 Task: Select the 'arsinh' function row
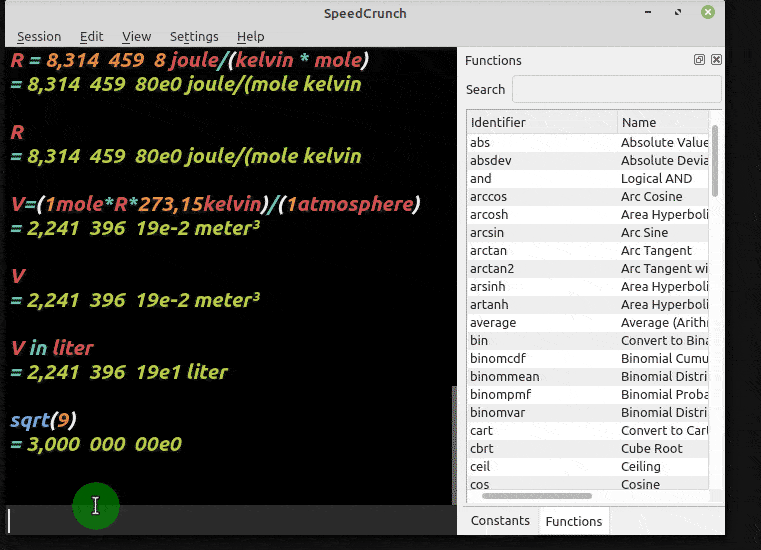pyautogui.click(x=588, y=286)
